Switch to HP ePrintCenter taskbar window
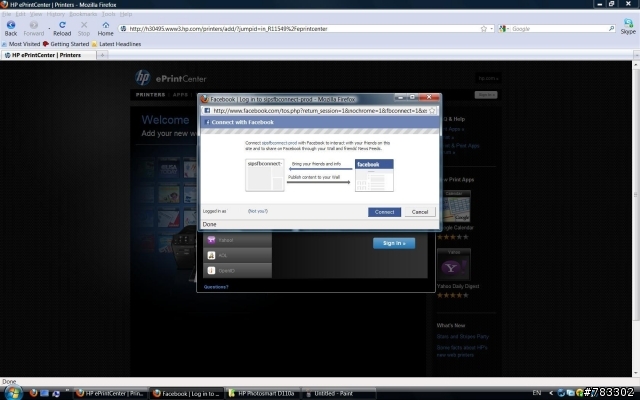The image size is (640, 400). point(111,393)
